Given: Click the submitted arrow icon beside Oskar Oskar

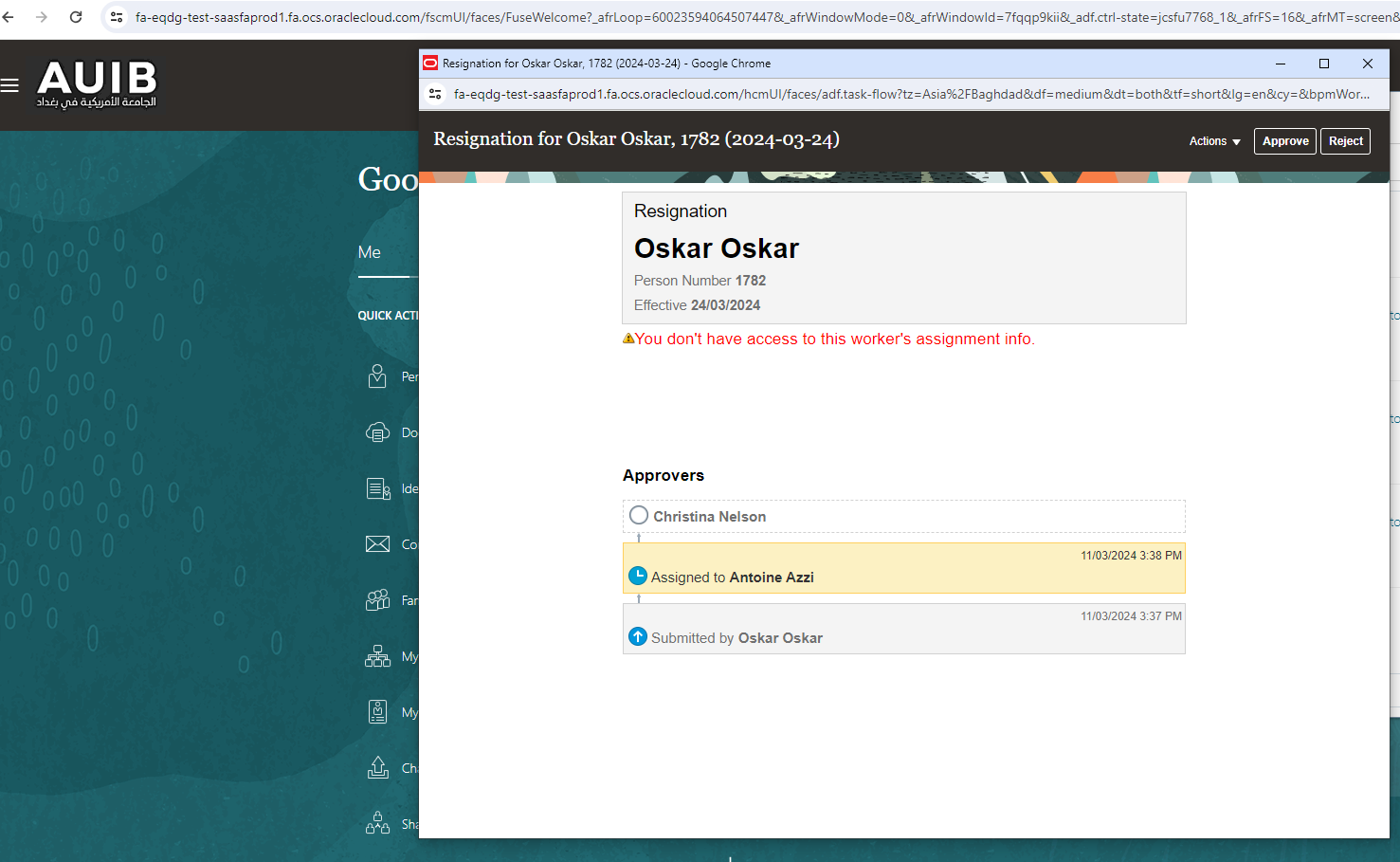Looking at the screenshot, I should [x=637, y=636].
